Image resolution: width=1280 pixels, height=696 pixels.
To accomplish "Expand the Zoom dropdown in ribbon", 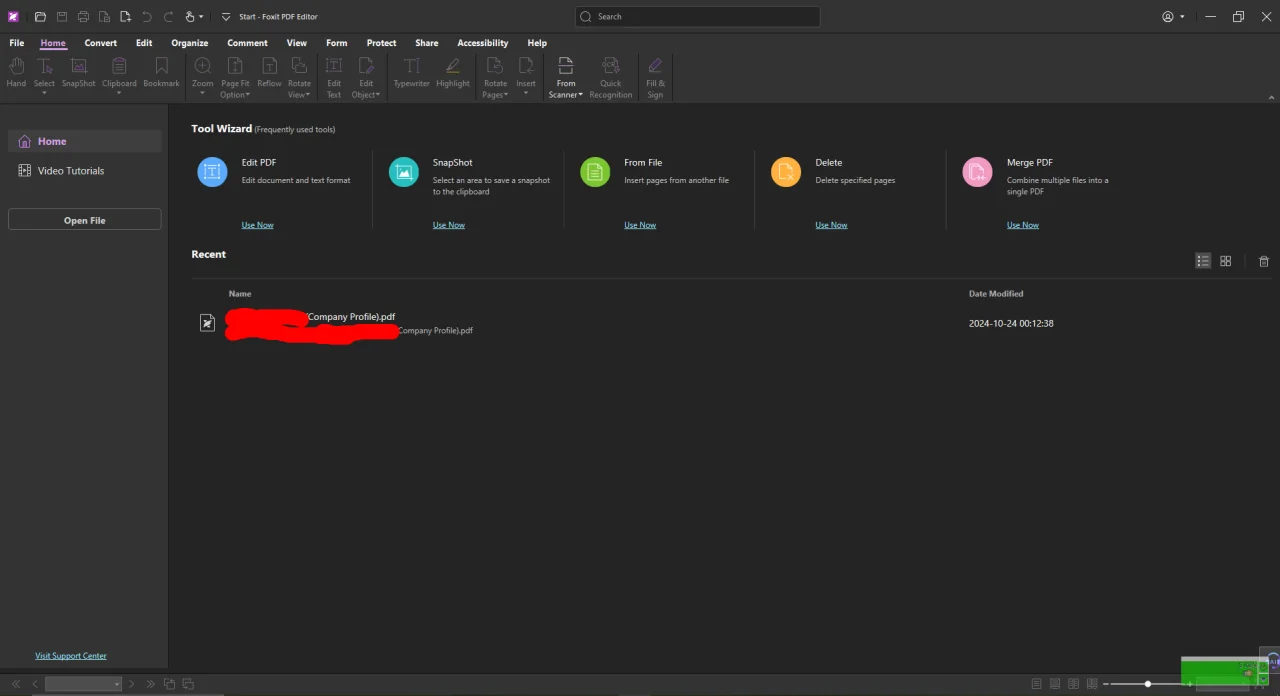I will pyautogui.click(x=202, y=92).
